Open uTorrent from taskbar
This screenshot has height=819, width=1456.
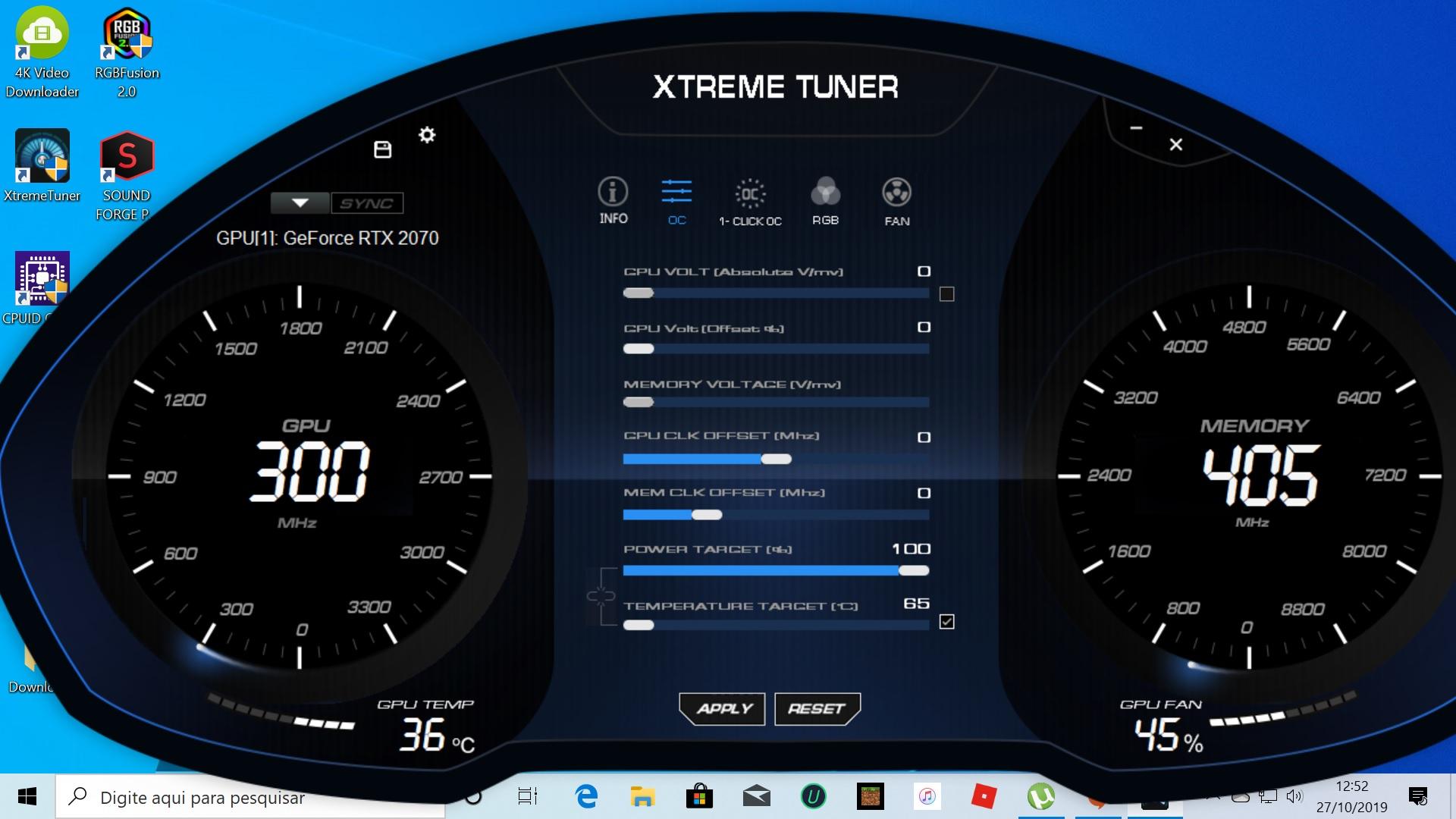pyautogui.click(x=1041, y=797)
